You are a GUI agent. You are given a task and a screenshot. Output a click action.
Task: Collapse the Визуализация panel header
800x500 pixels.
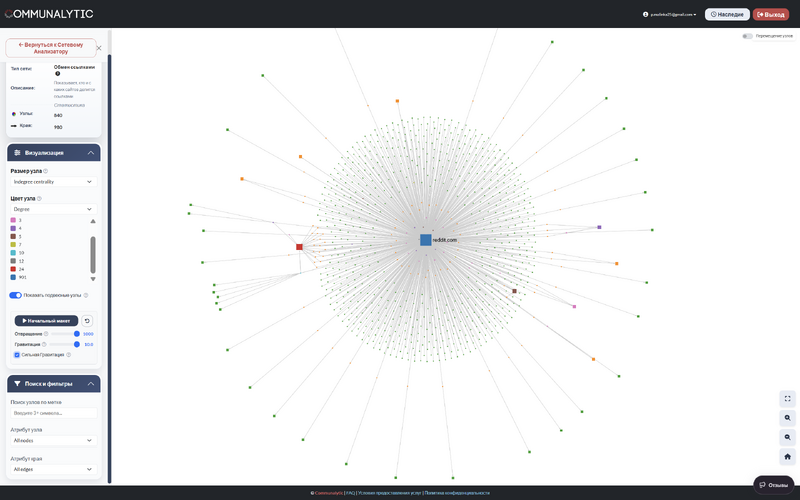point(54,153)
